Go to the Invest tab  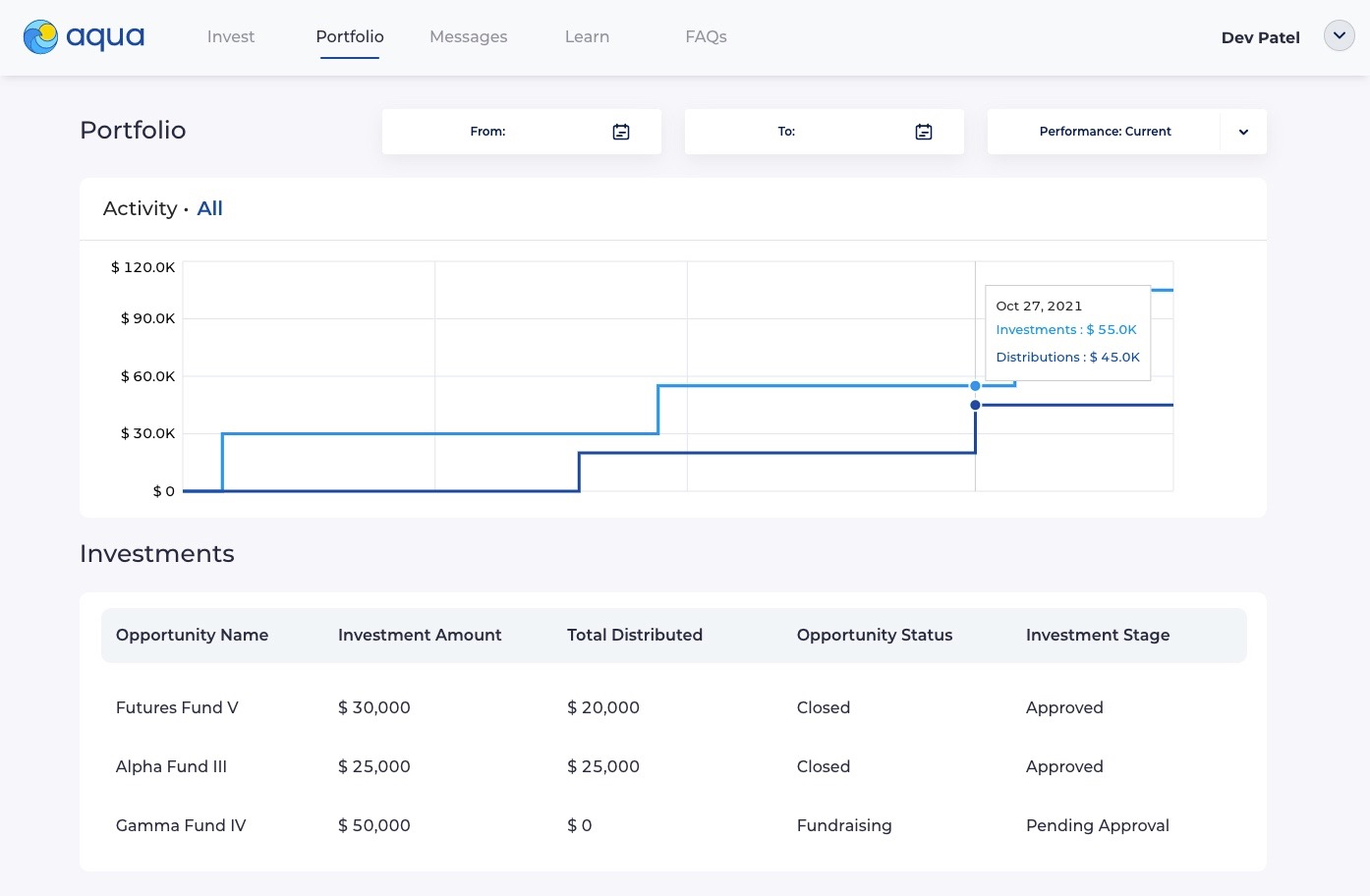tap(231, 37)
